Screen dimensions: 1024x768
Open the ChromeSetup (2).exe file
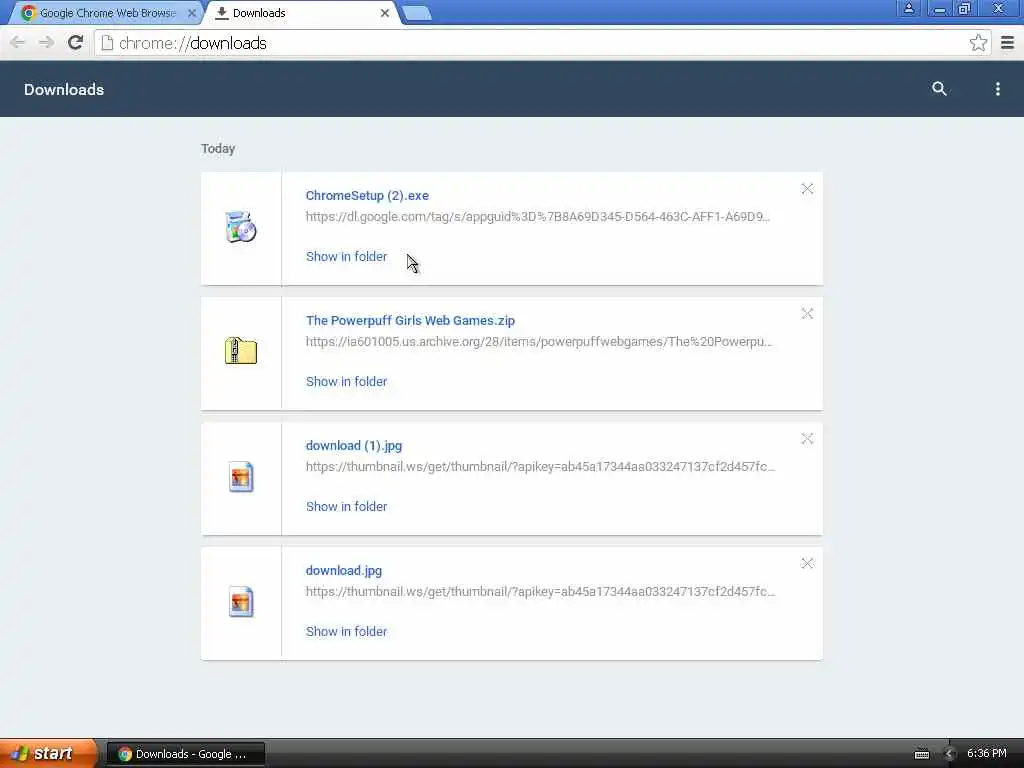click(x=367, y=195)
